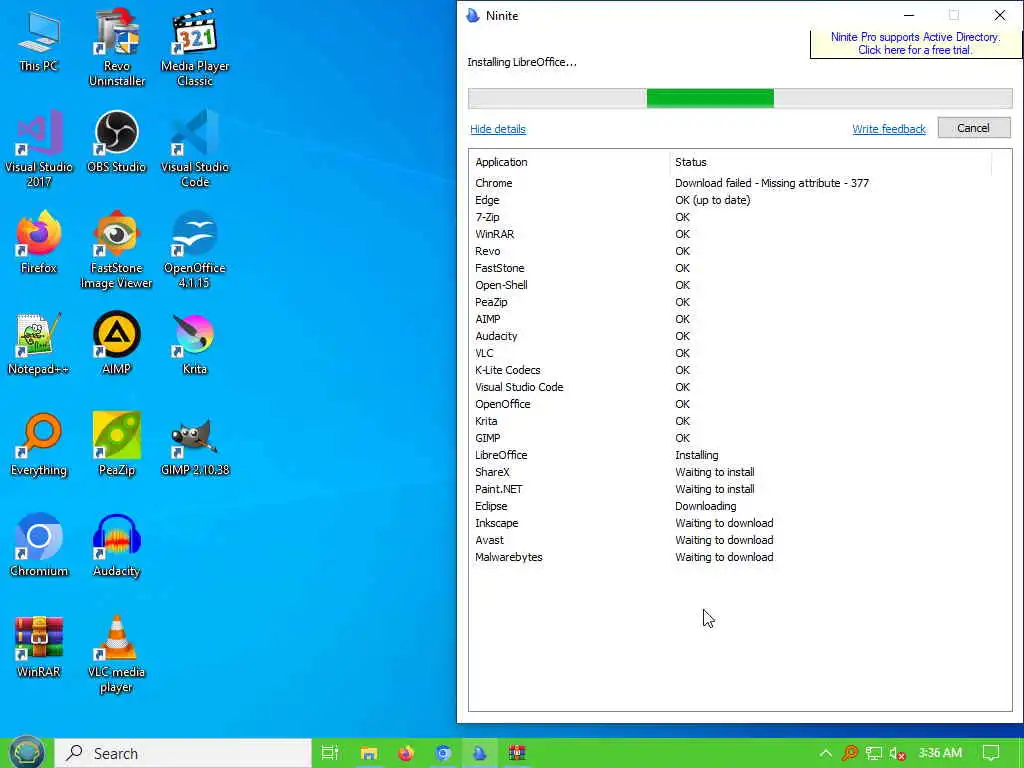1024x768 pixels.
Task: Select the Open-Shell row
Action: tap(740, 285)
